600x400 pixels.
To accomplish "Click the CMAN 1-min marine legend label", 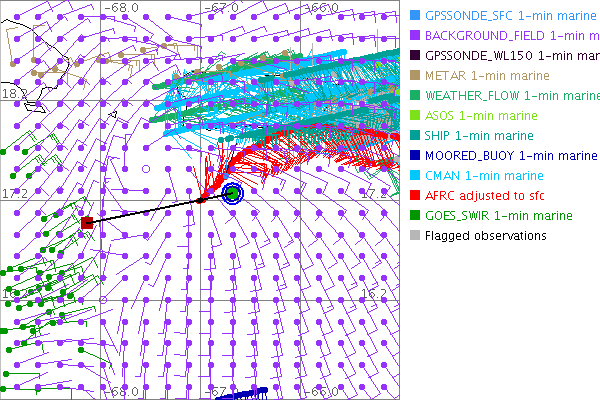I will click(x=482, y=175).
